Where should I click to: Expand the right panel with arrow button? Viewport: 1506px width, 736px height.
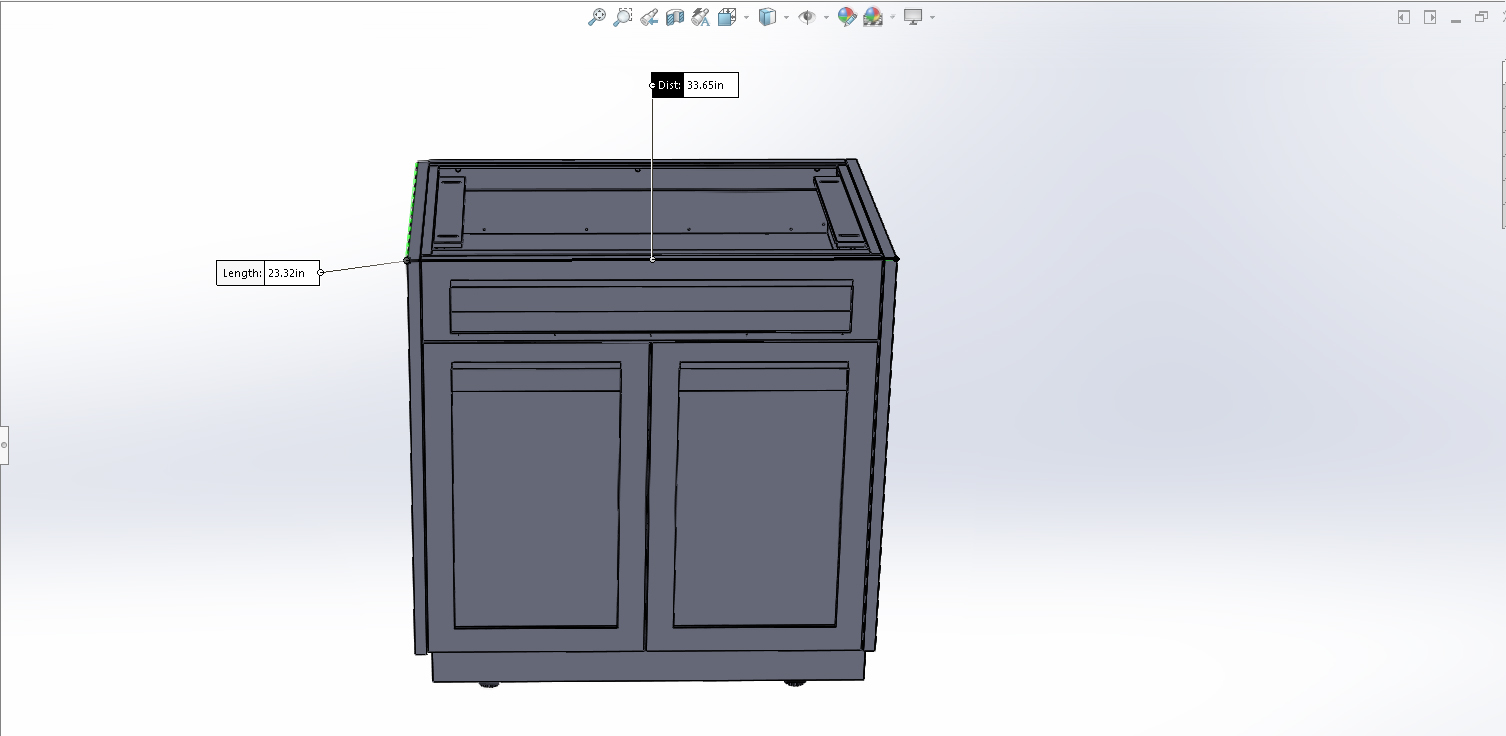coord(1430,17)
